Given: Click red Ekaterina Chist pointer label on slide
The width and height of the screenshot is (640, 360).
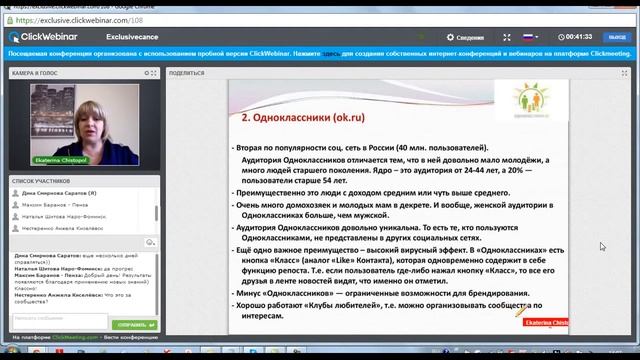Looking at the screenshot, I should point(545,322).
